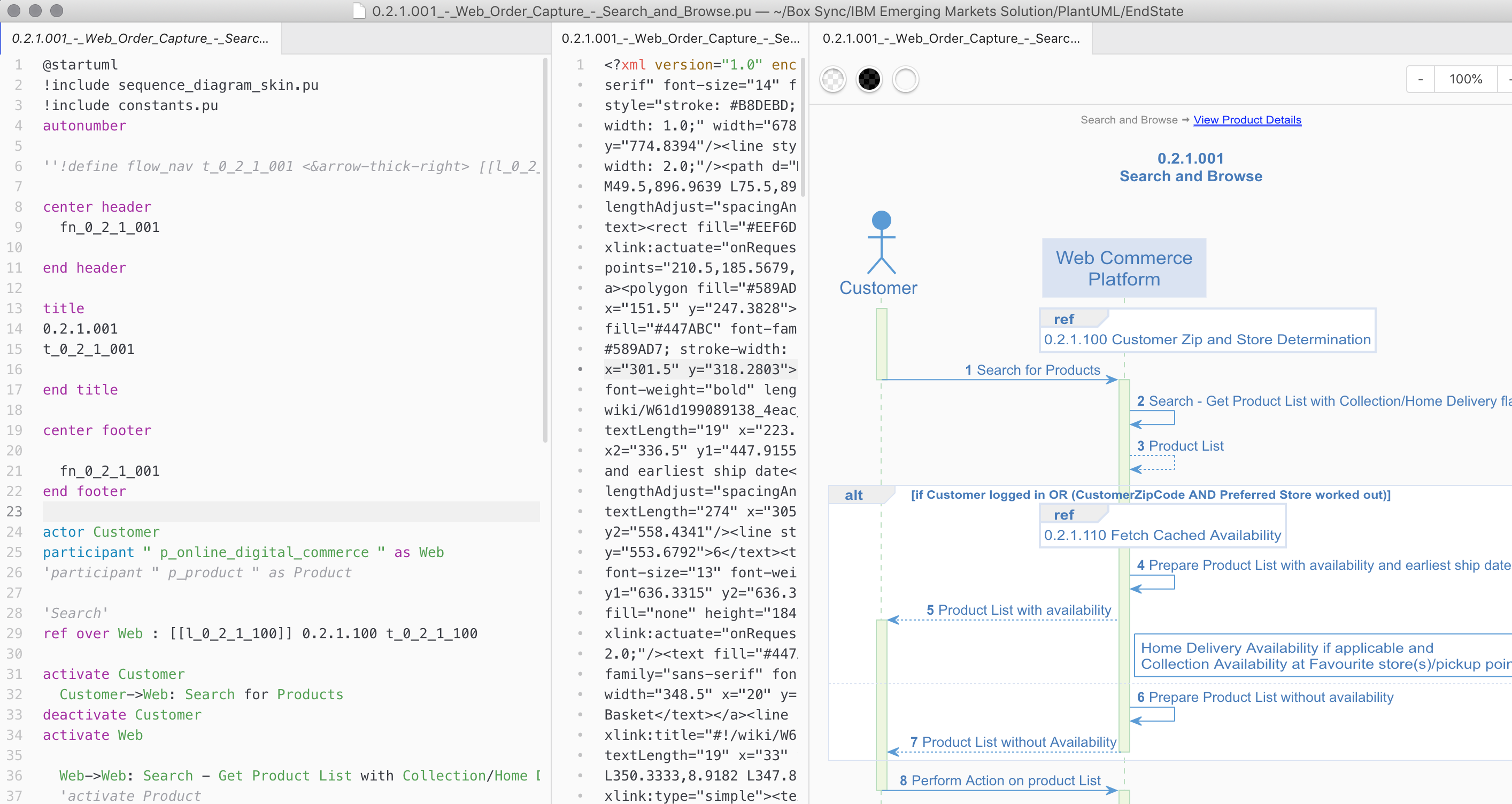Click line number 23 in the left gutter

click(14, 511)
